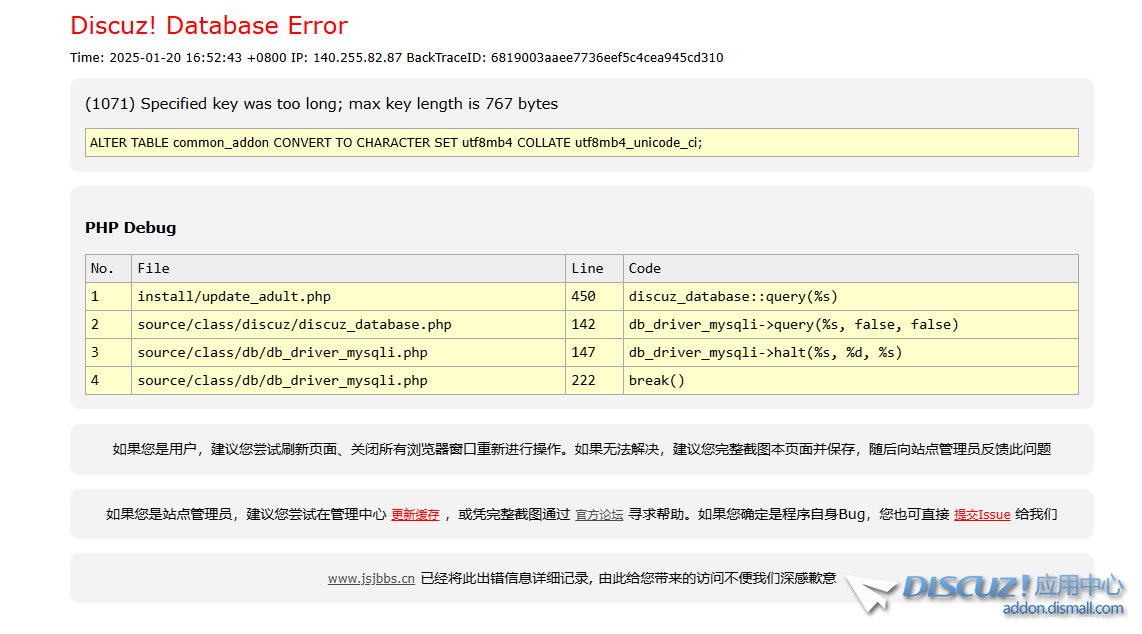1142x634 pixels.
Task: Click the 1071 key too long message
Action: click(321, 104)
